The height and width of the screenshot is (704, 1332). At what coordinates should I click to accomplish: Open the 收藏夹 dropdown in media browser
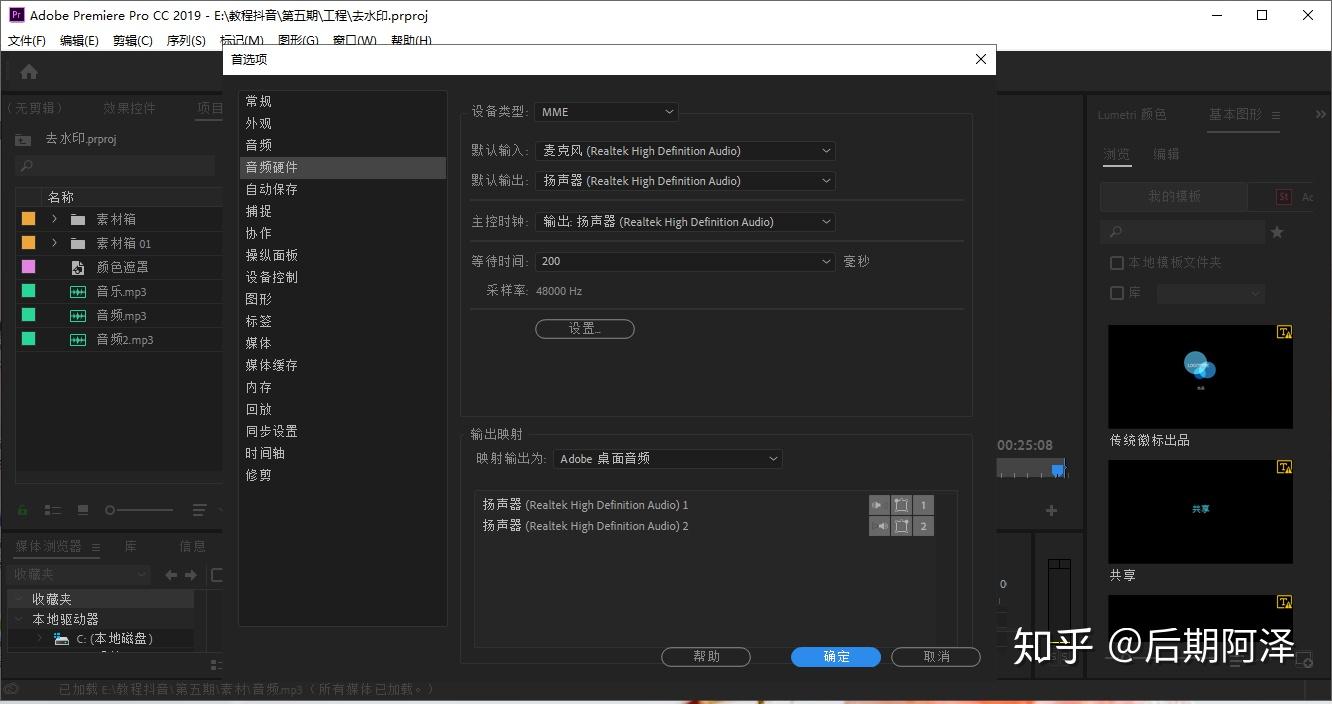(79, 574)
